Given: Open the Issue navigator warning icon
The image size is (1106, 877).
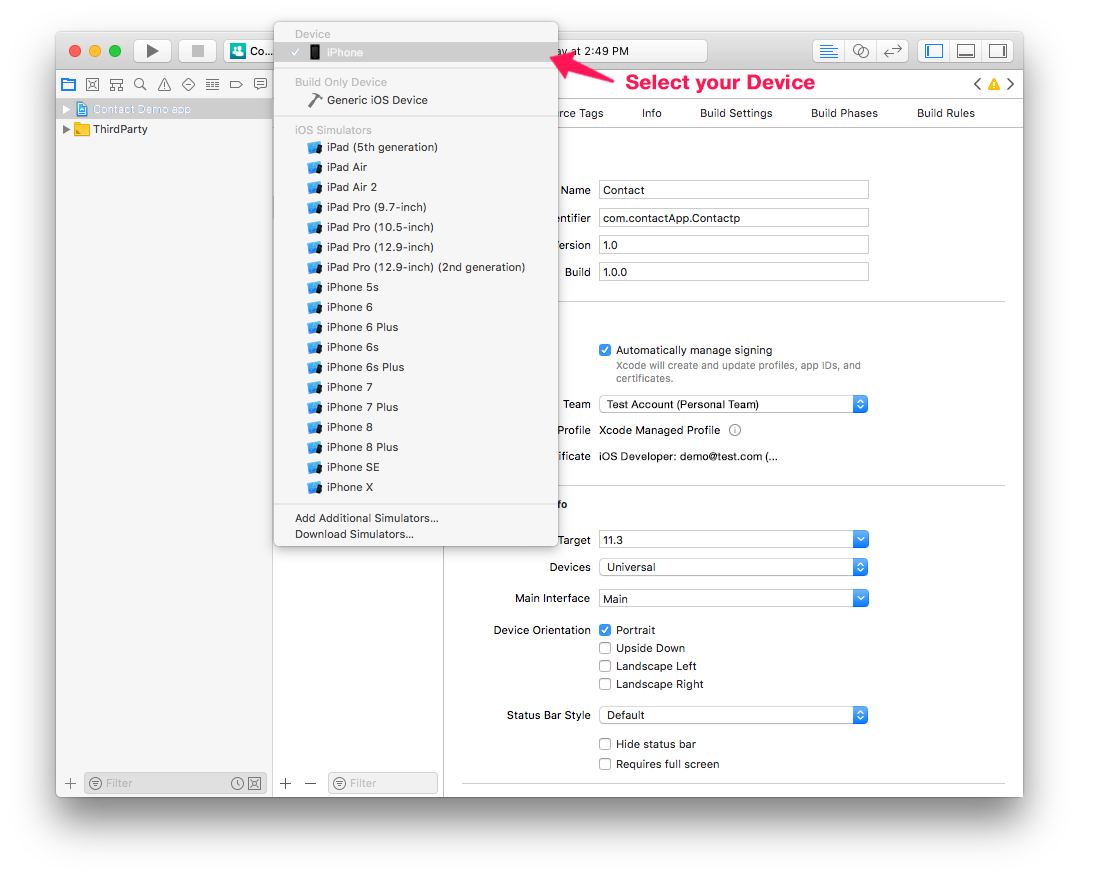Looking at the screenshot, I should tap(164, 85).
